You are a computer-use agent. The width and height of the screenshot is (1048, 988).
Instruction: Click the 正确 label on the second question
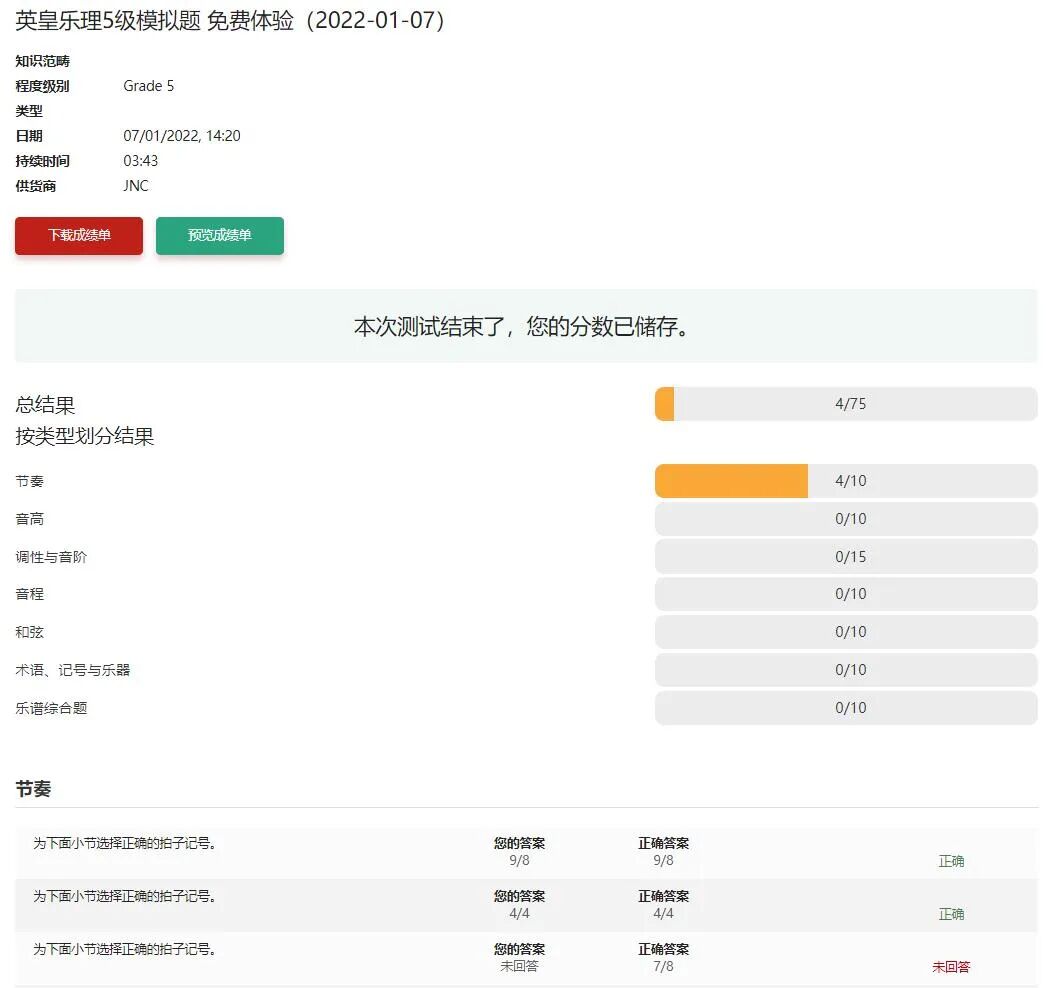[x=951, y=914]
